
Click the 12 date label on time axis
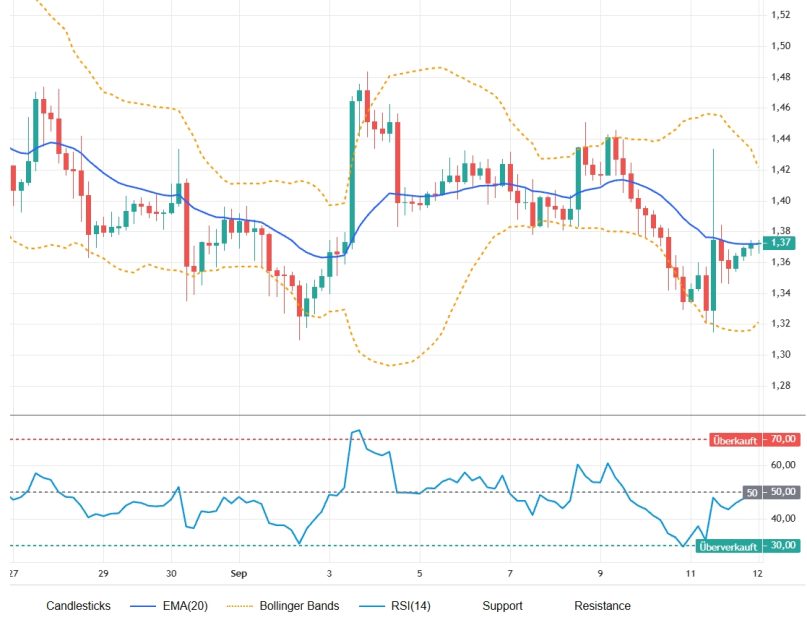click(757, 574)
